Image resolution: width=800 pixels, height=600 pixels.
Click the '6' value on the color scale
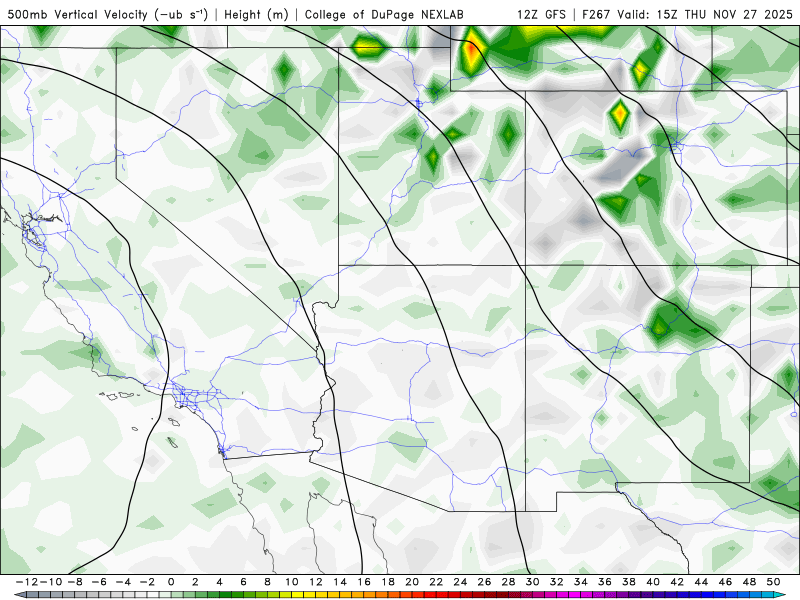click(243, 582)
